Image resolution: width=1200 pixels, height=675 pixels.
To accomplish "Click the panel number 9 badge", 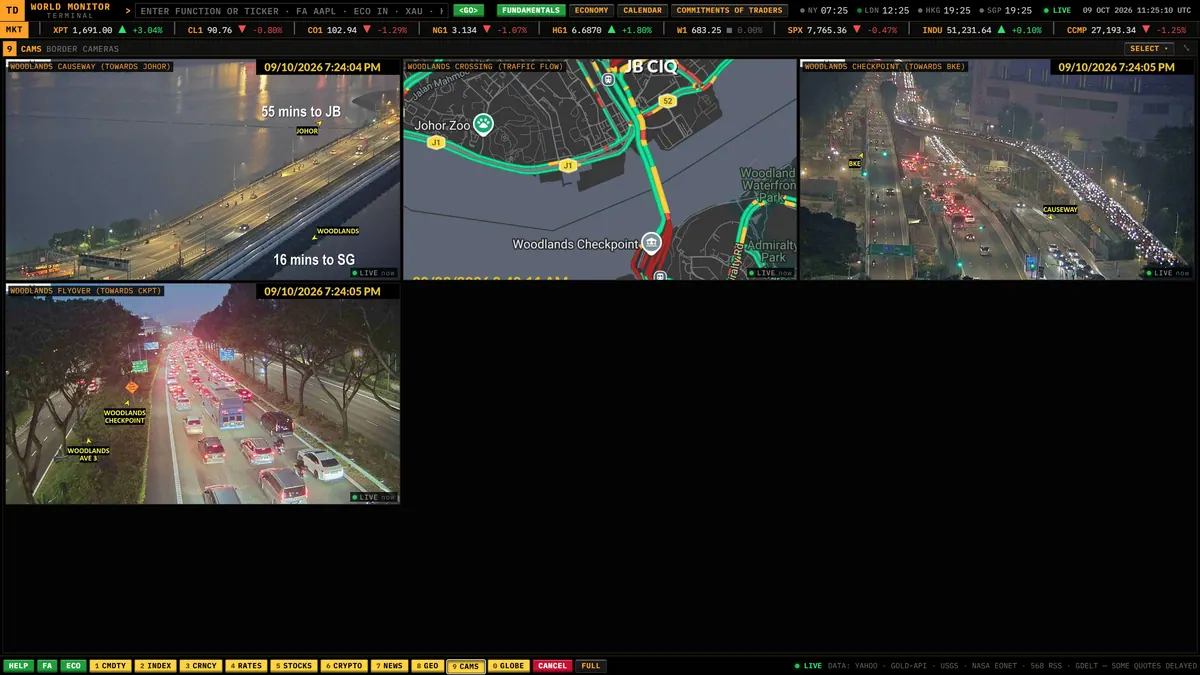I will tap(10, 49).
